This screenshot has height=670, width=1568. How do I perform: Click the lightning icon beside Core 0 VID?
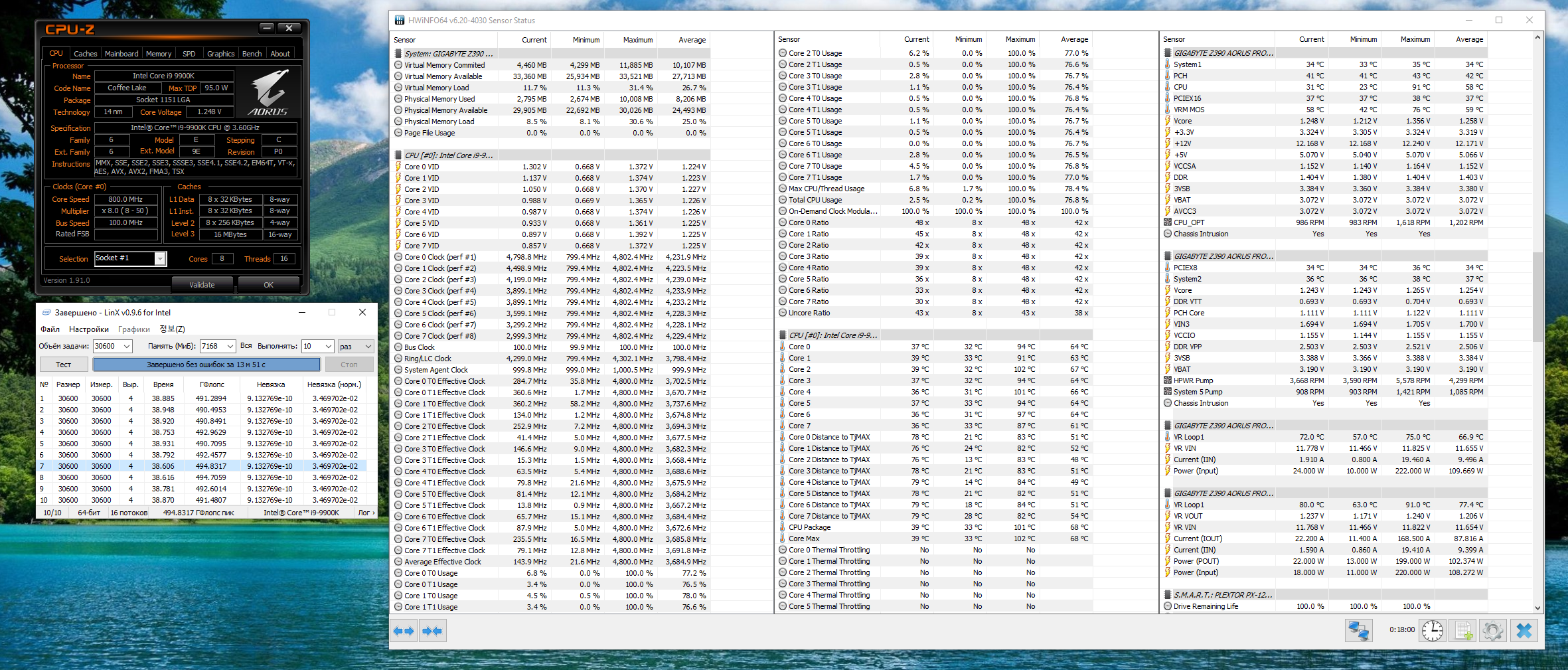pos(398,167)
